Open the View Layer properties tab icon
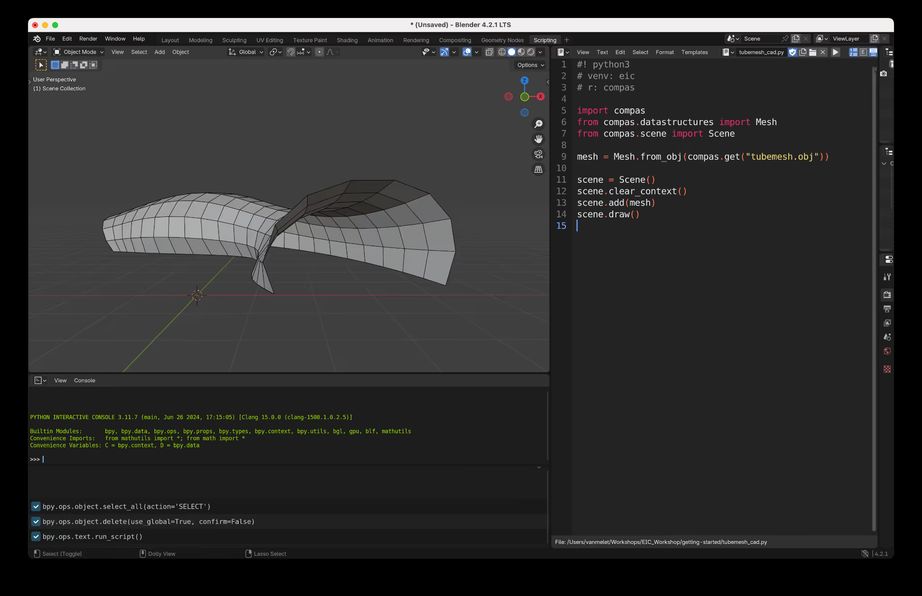 888,323
